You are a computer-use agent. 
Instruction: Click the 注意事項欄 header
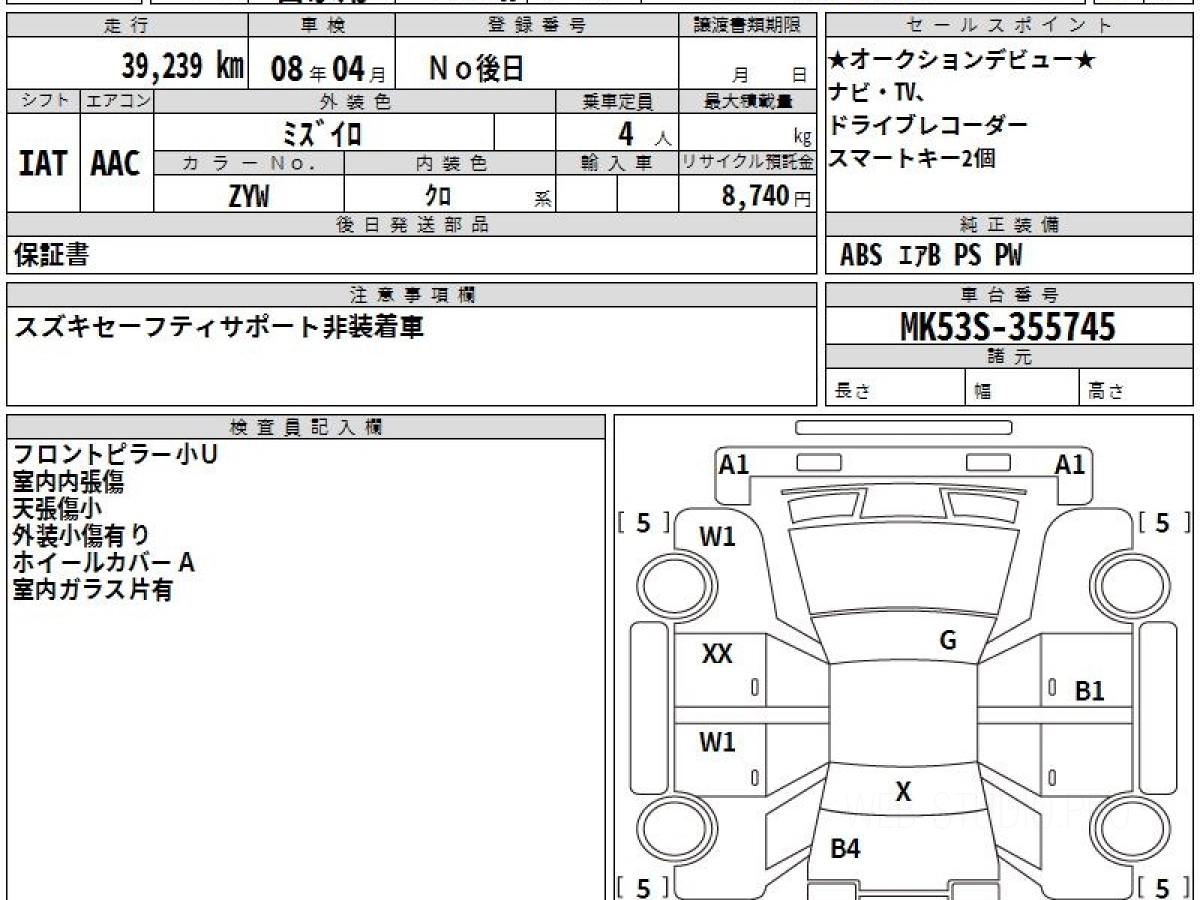pyautogui.click(x=412, y=295)
